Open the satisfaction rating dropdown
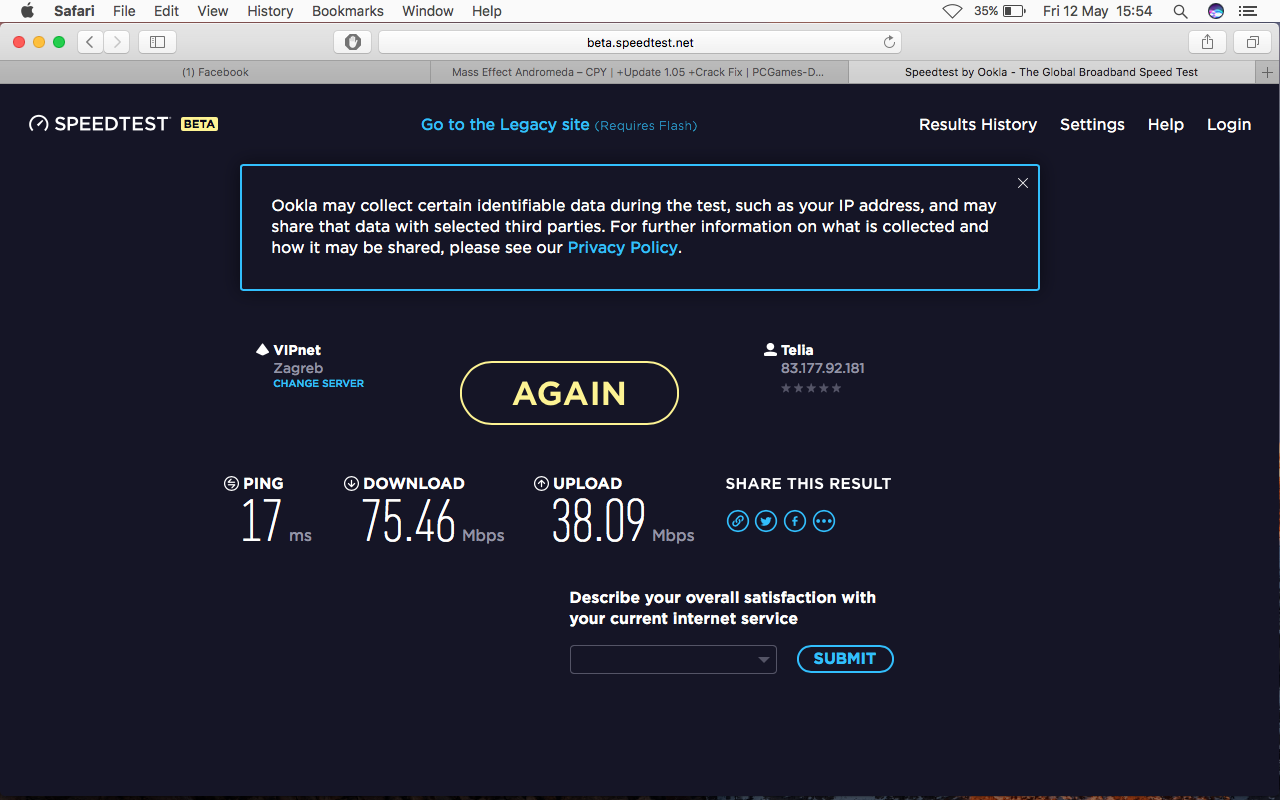The height and width of the screenshot is (800, 1280). tap(673, 659)
